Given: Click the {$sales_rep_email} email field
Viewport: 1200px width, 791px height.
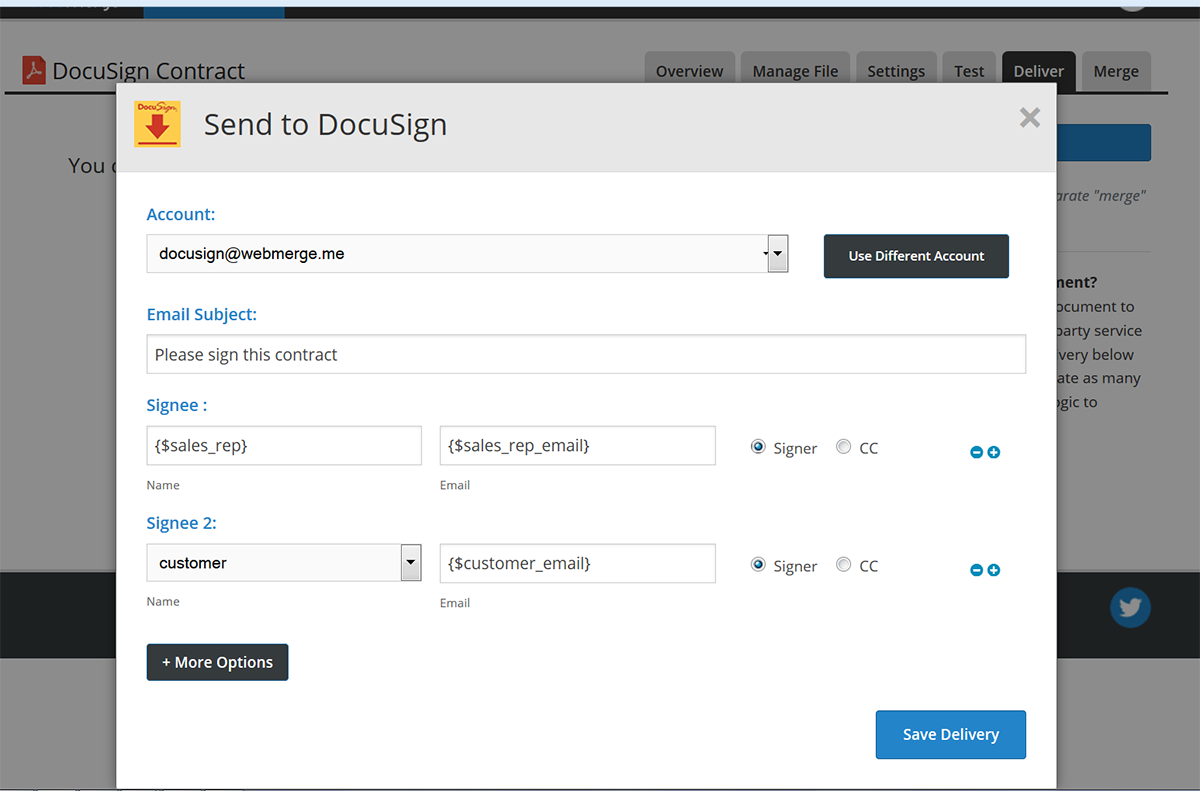Looking at the screenshot, I should click(578, 446).
